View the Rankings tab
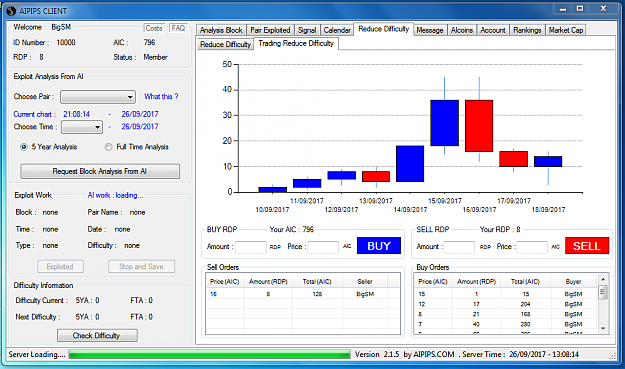Screen dimensions: 625x369 (527, 30)
